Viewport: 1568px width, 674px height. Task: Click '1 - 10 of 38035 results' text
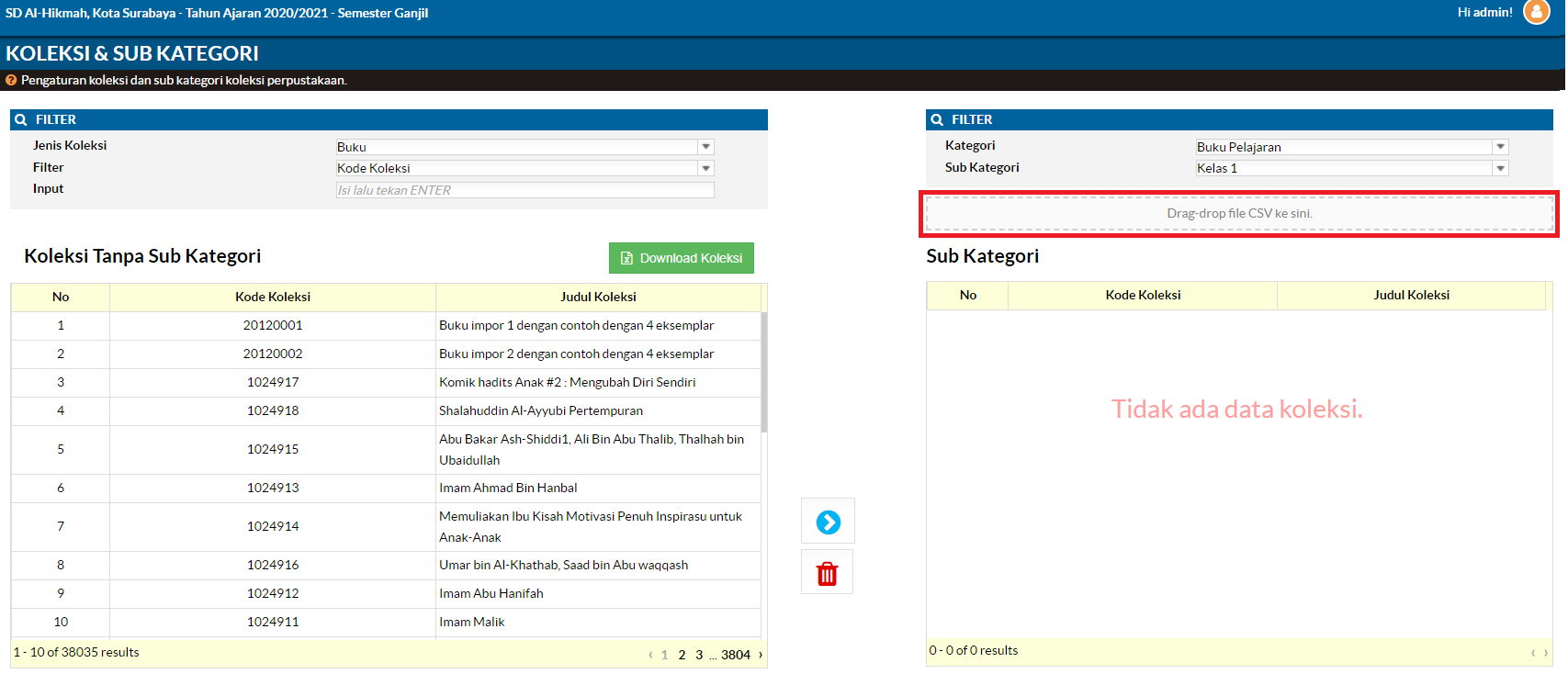(76, 652)
